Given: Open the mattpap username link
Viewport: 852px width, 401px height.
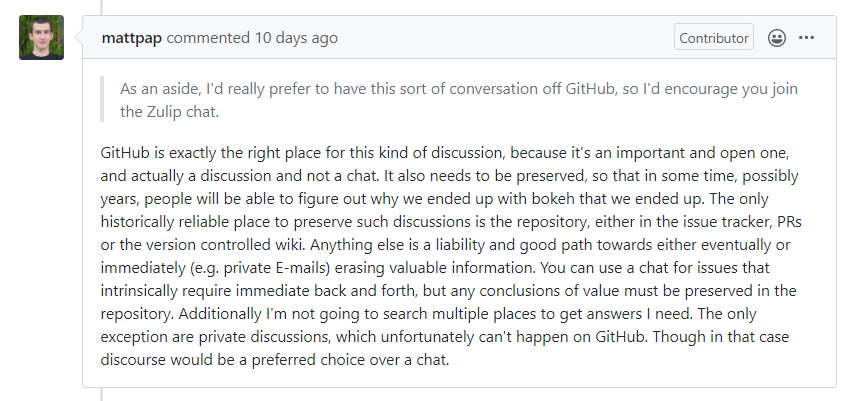Looking at the screenshot, I should click(x=131, y=38).
